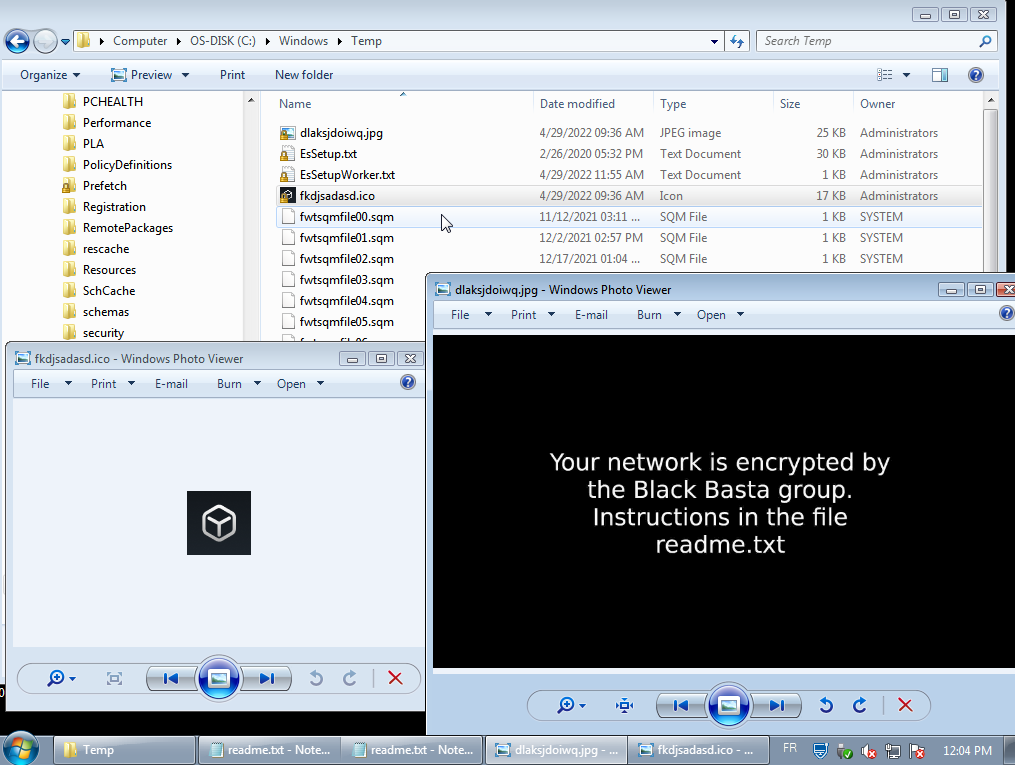Click the file list scroll-up arrow

click(x=990, y=101)
